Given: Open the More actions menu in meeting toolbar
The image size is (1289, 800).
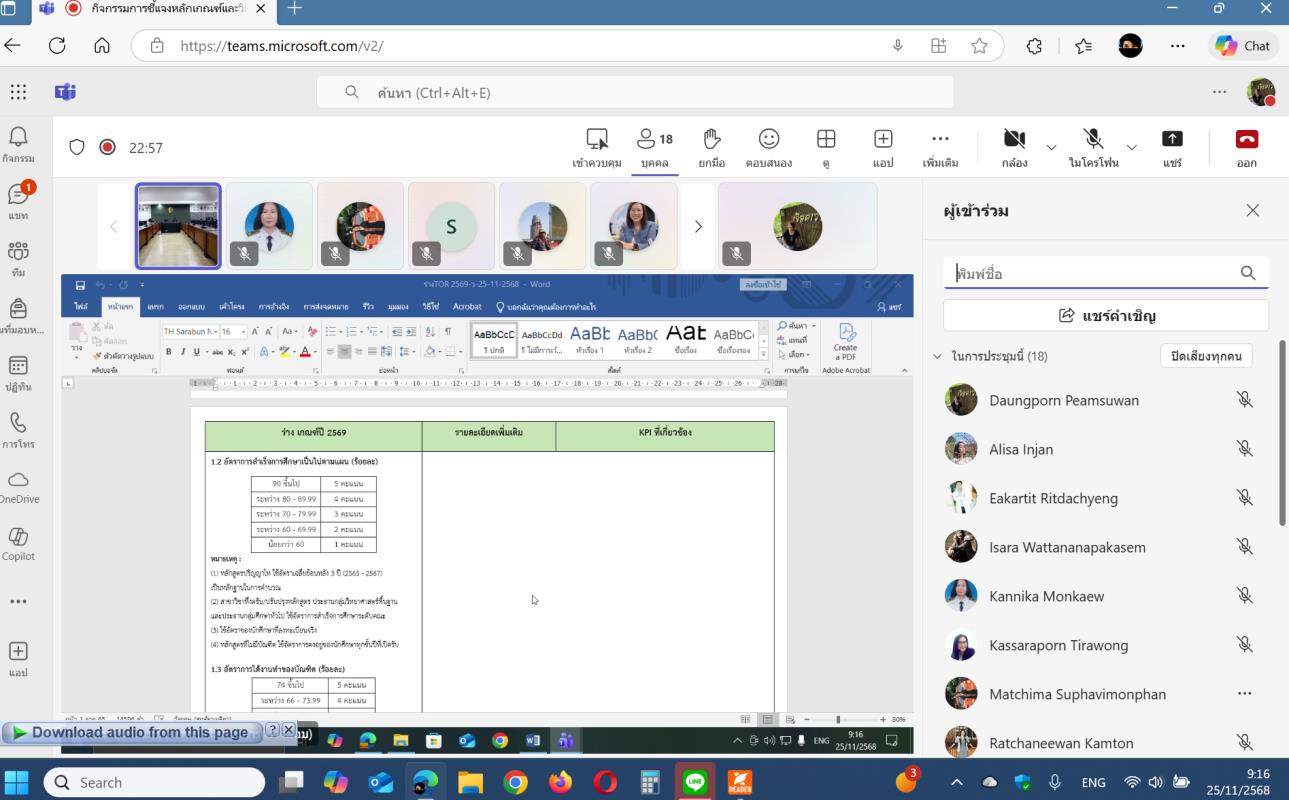Looking at the screenshot, I should coord(940,147).
